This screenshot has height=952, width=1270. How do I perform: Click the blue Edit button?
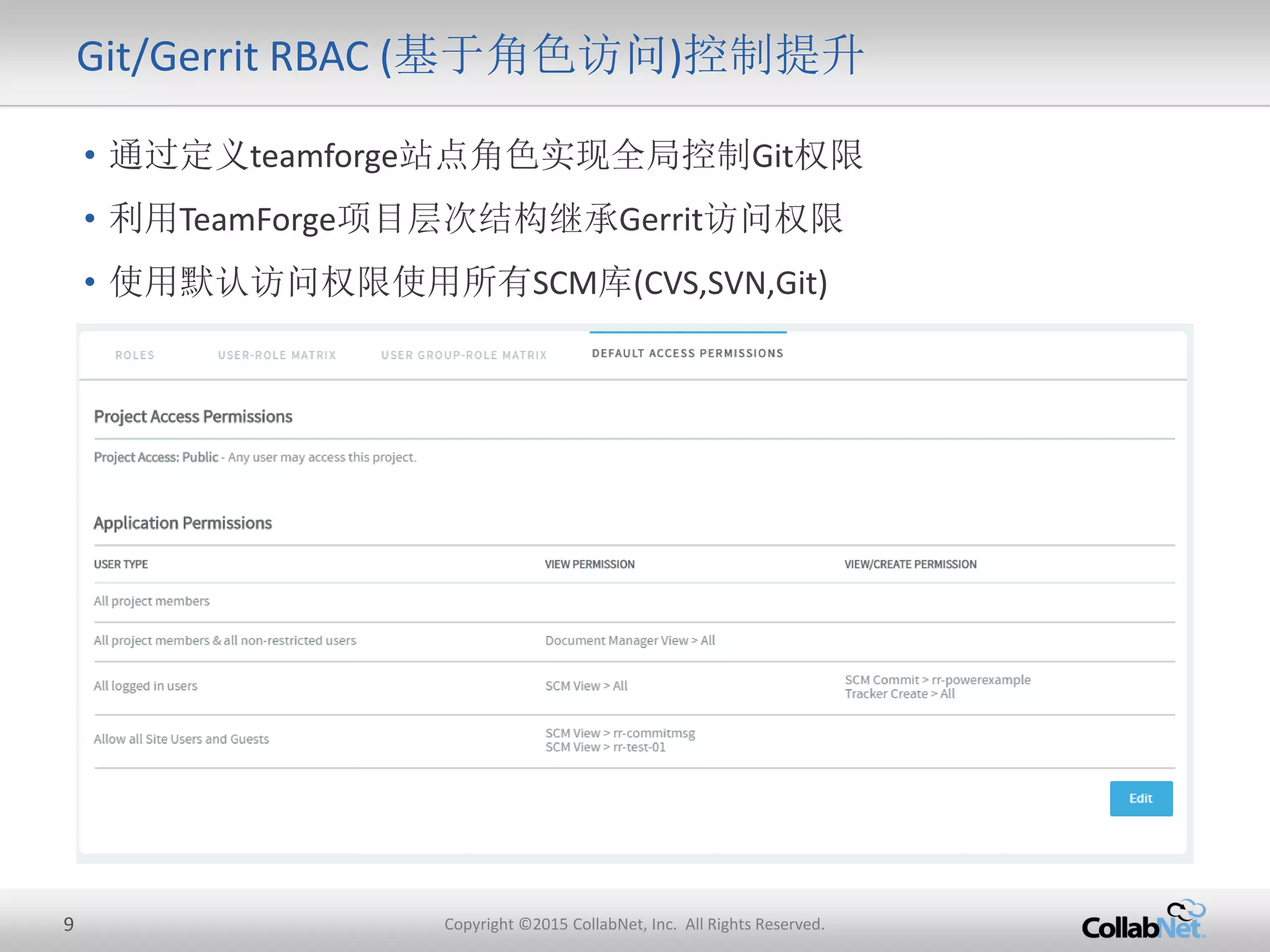pyautogui.click(x=1141, y=798)
